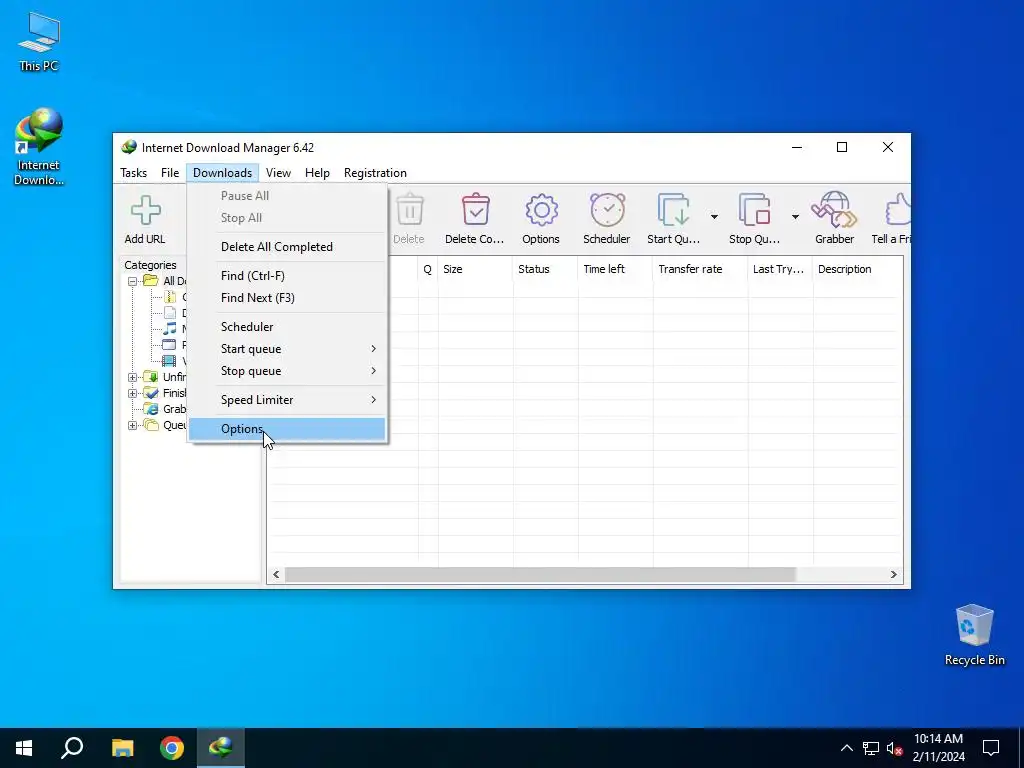Open the Speed Limiter submenu

pos(287,400)
